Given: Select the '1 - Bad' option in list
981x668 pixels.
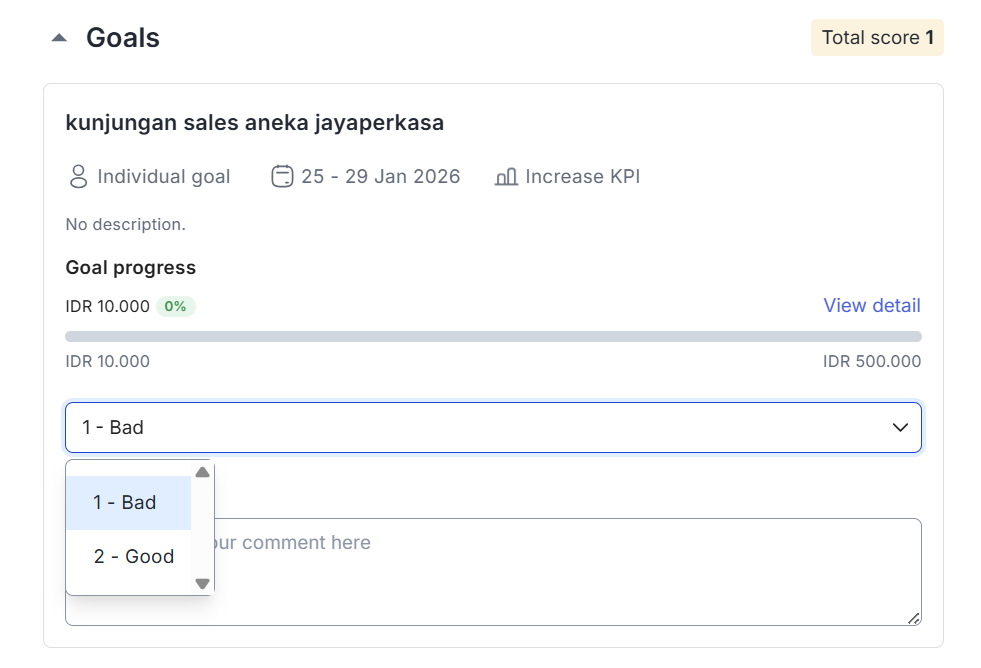Looking at the screenshot, I should click(126, 503).
